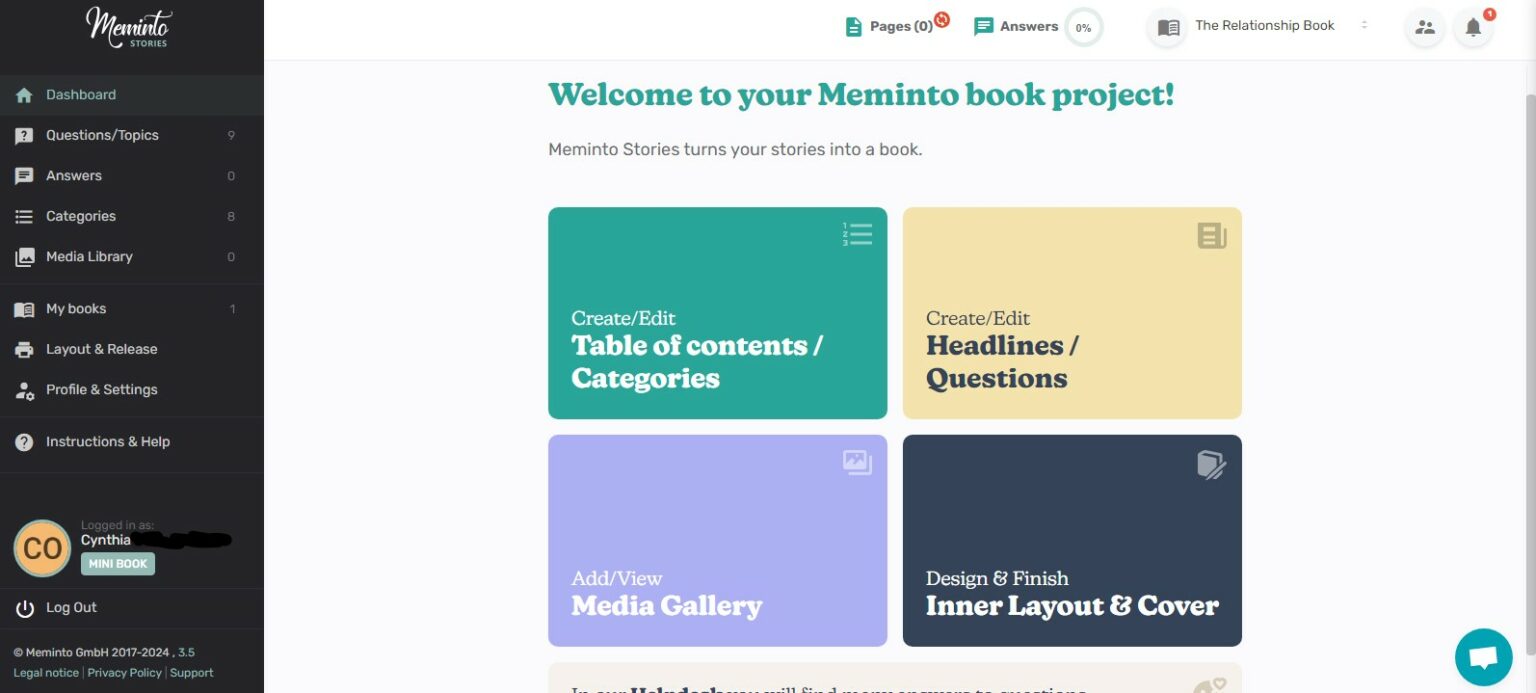Open the Design & Finish Inner Layout & Cover card
Image resolution: width=1536 pixels, height=693 pixels.
1071,540
